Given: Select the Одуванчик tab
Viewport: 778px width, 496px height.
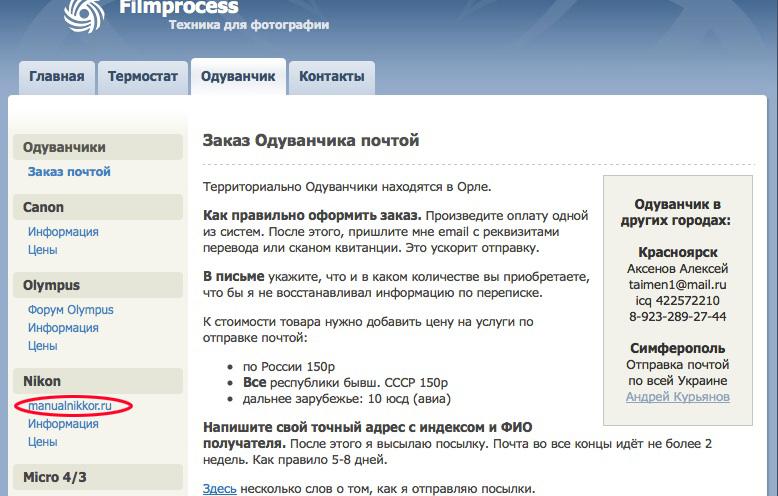Looking at the screenshot, I should [238, 77].
